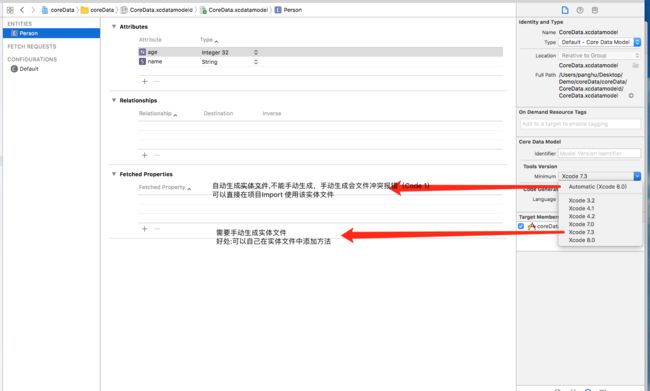Image resolution: width=650 pixels, height=391 pixels.
Task: Open the related items grid icon
Action: pyautogui.click(x=10, y=10)
